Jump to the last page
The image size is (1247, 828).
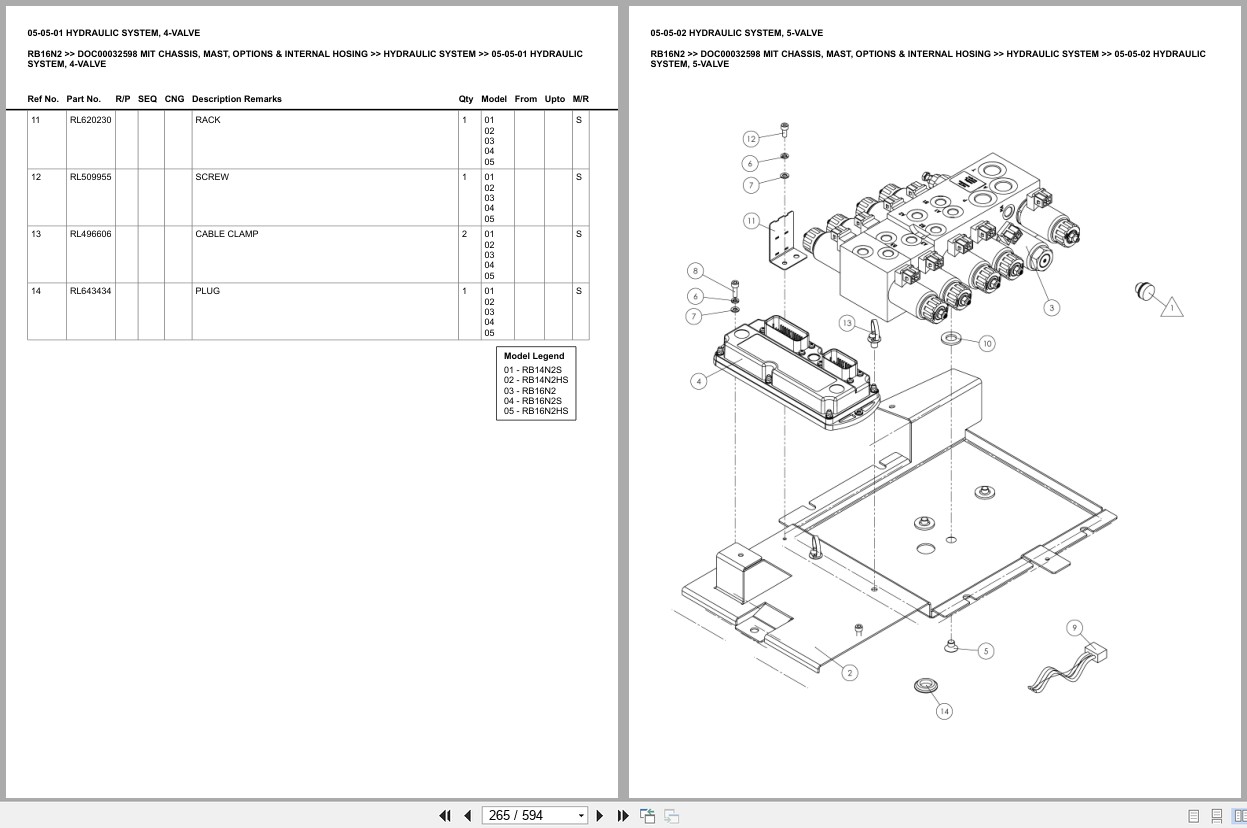623,816
